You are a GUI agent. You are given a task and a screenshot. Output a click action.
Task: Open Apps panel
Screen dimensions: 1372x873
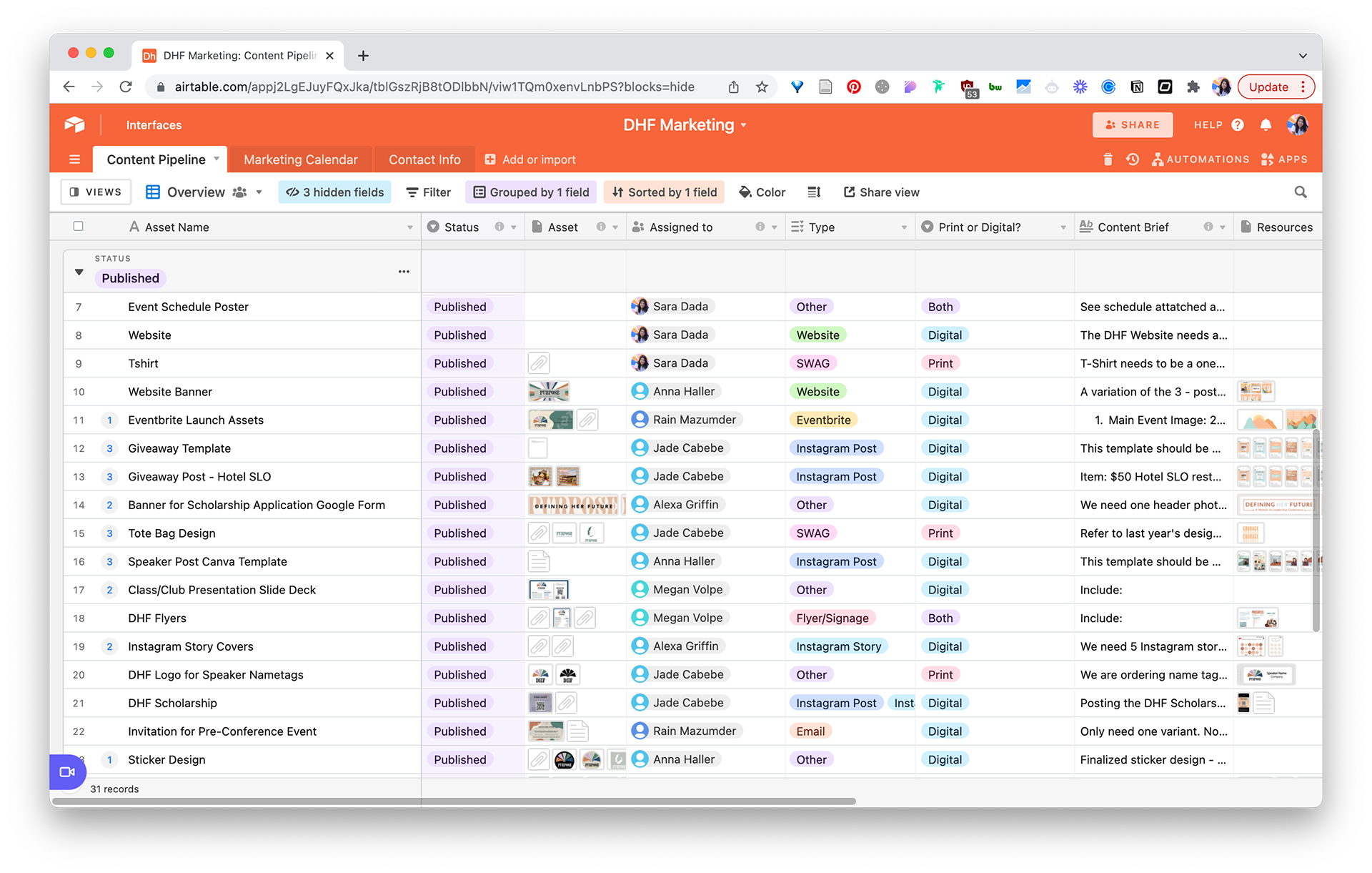pos(1284,159)
